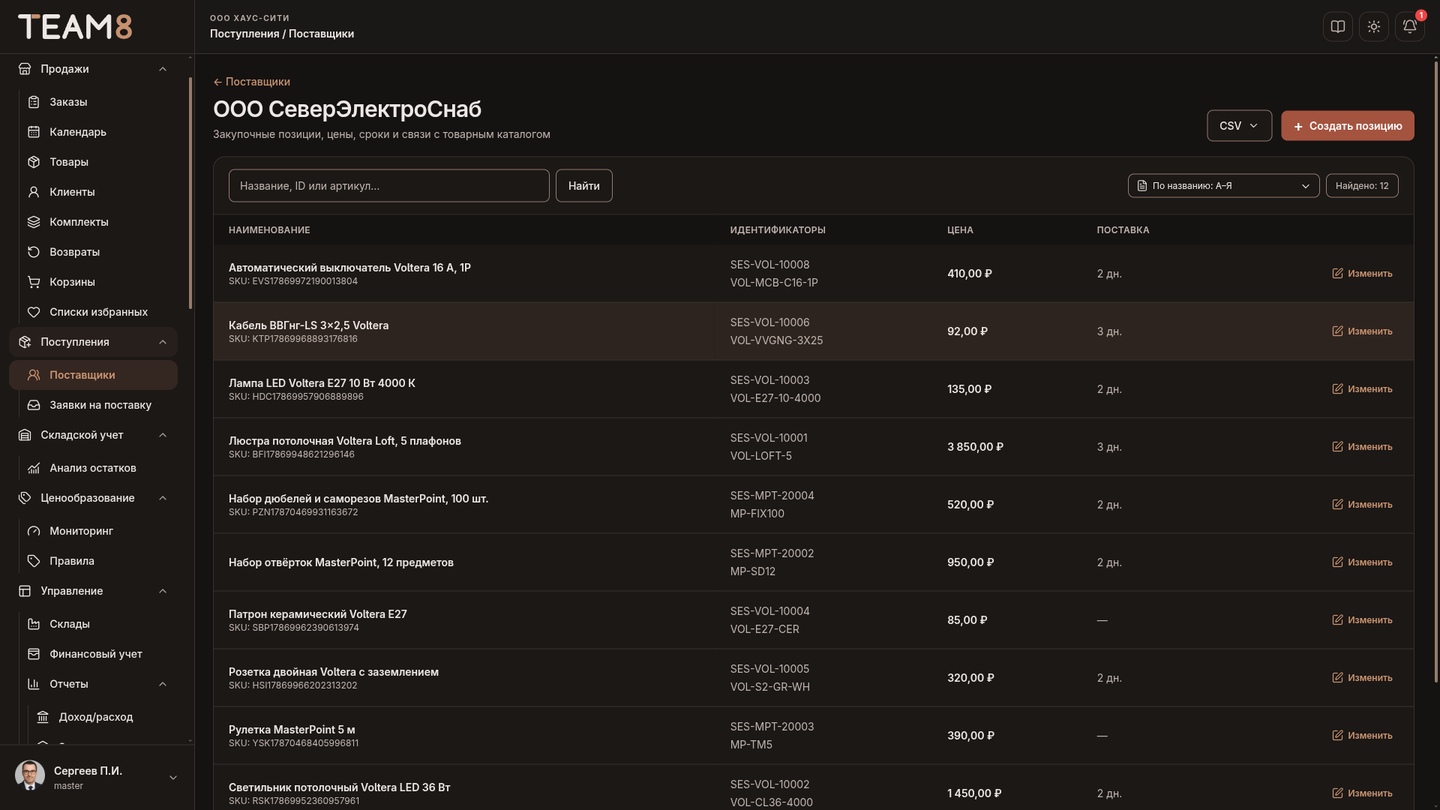Click Изменить for Рулетка MasterPoint 5 м
Viewport: 1440px width, 810px height.
point(1362,736)
